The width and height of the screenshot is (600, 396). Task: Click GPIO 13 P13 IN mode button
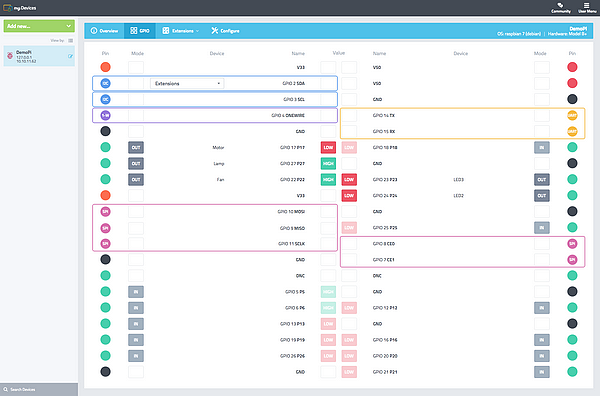click(x=136, y=324)
